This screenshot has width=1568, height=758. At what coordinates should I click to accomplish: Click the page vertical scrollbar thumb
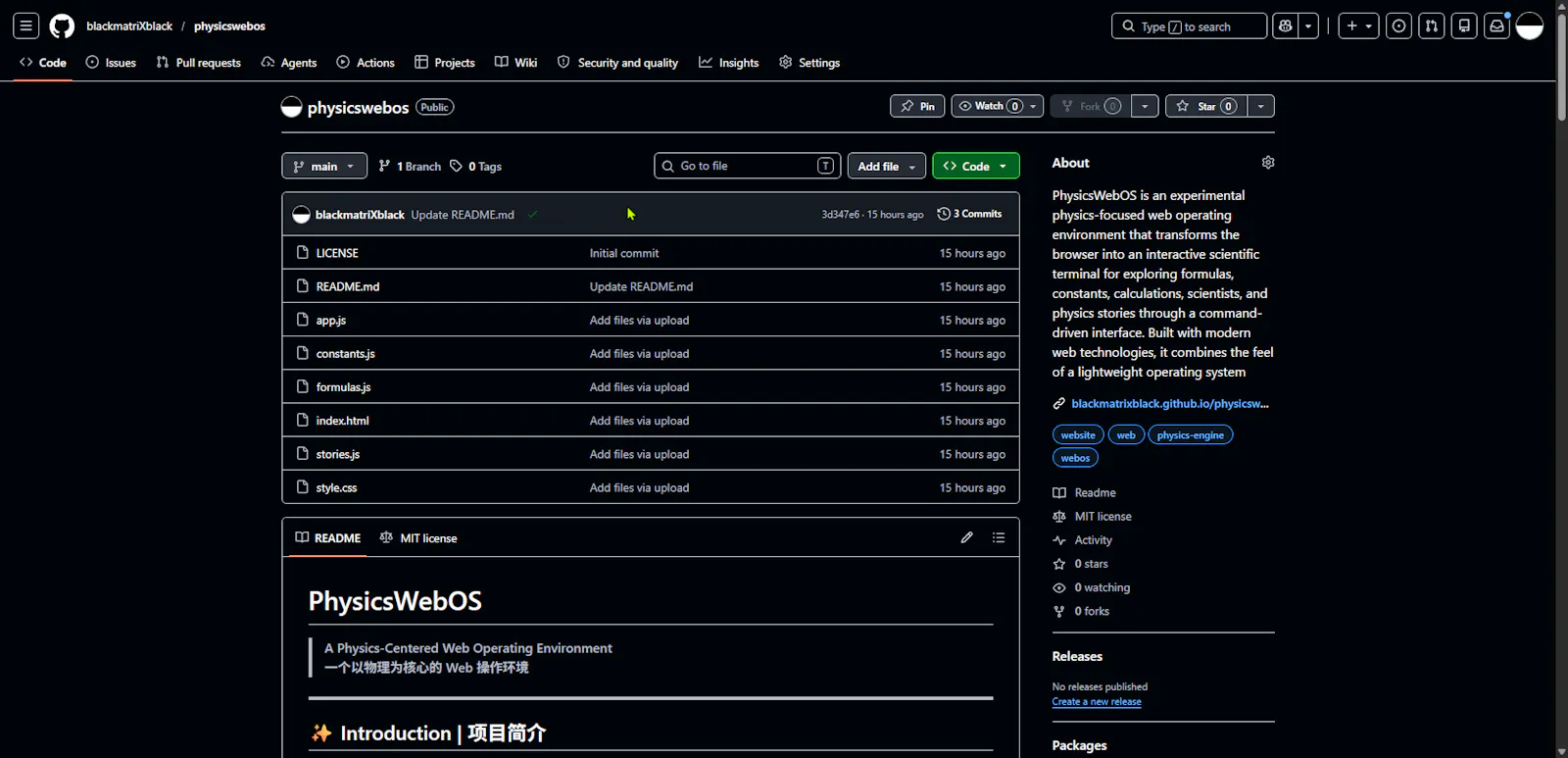(1561, 68)
